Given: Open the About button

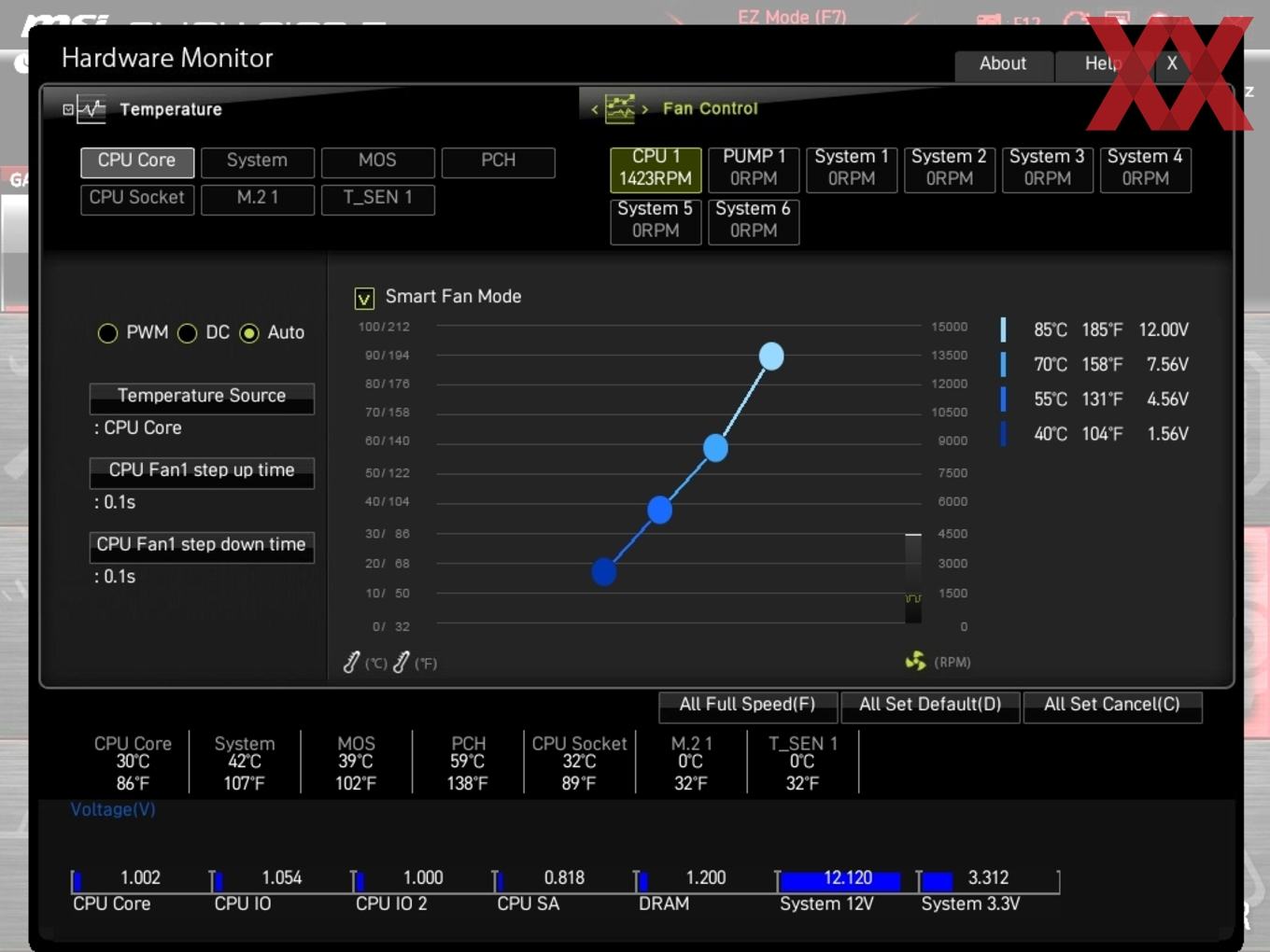Looking at the screenshot, I should (x=1003, y=64).
